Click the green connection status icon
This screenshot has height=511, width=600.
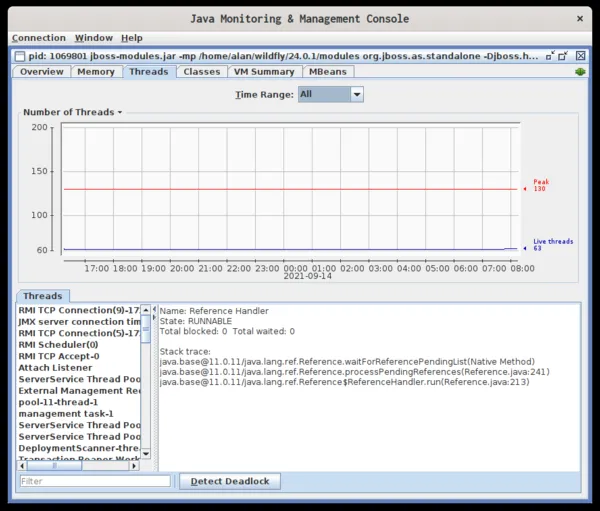pyautogui.click(x=580, y=72)
